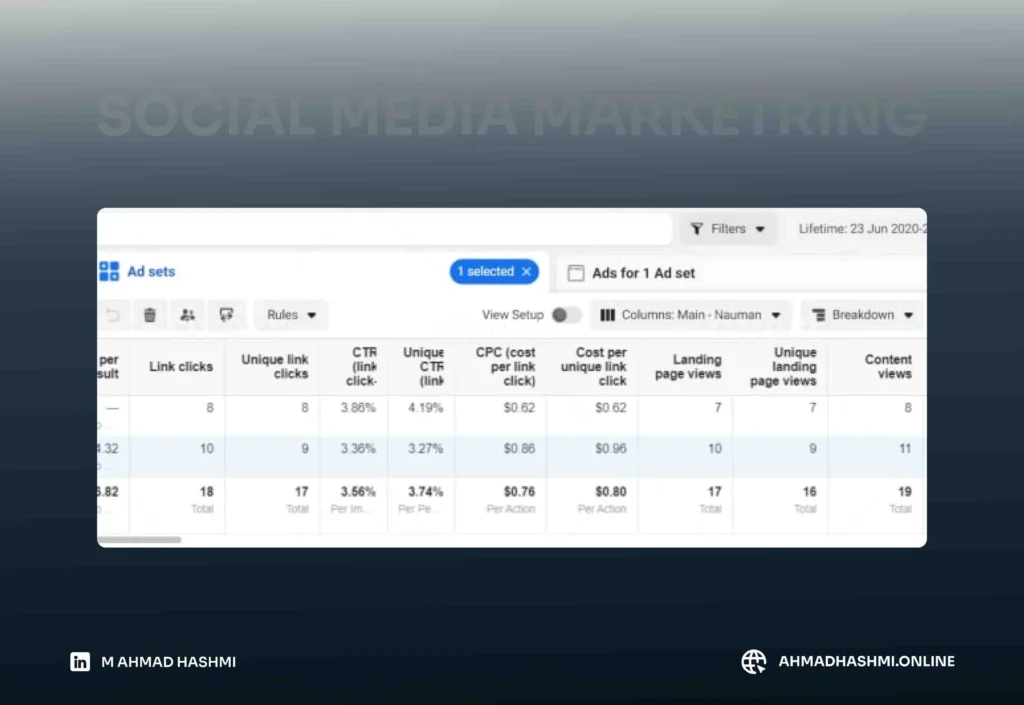Viewport: 1024px width, 705px height.
Task: Select the Lifetime date range picker
Action: click(861, 229)
